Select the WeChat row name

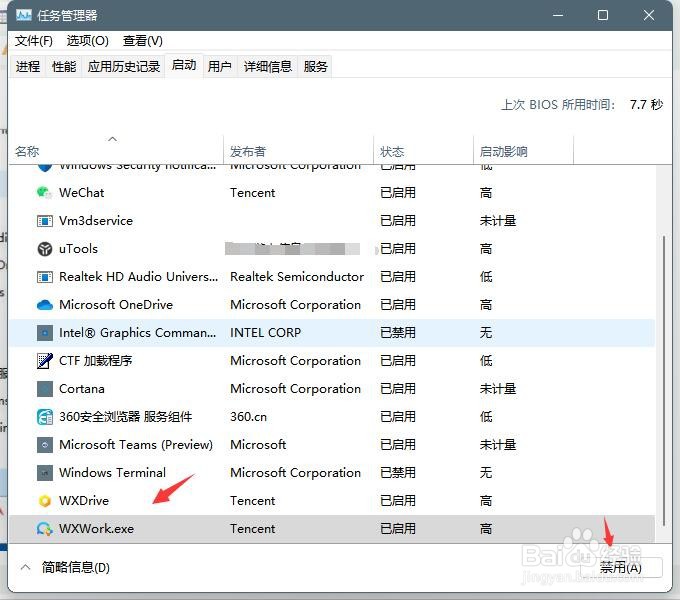[82, 192]
